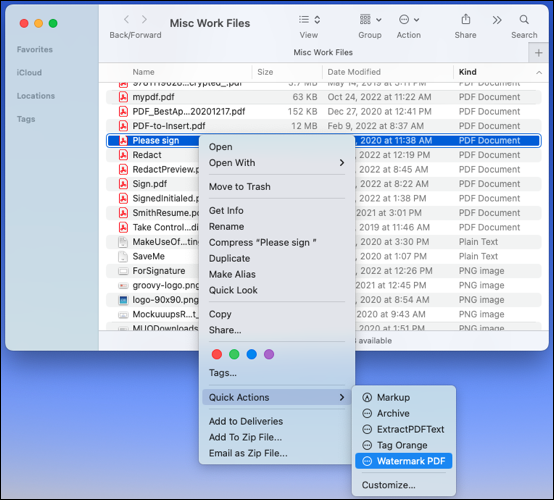Click the SmithResume PDF file icon
The width and height of the screenshot is (554, 500).
123,213
